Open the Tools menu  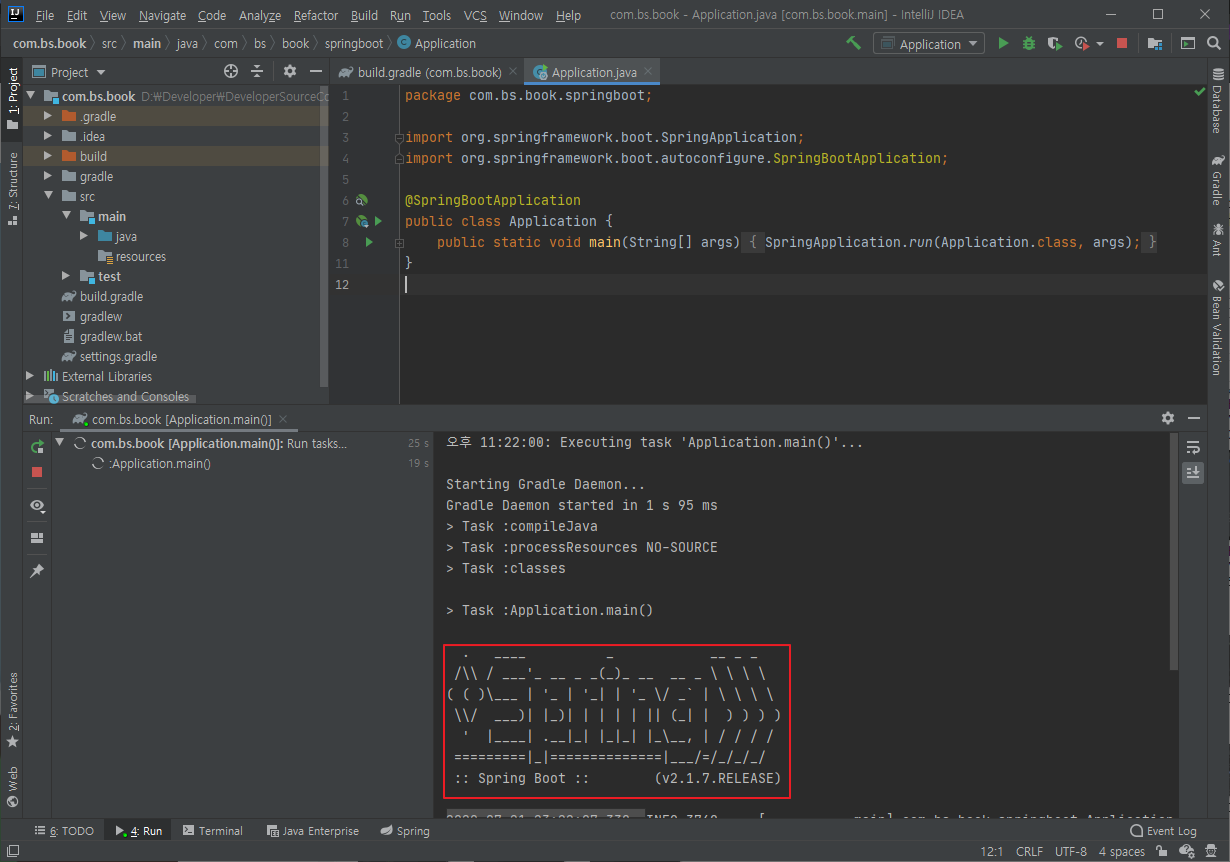437,15
